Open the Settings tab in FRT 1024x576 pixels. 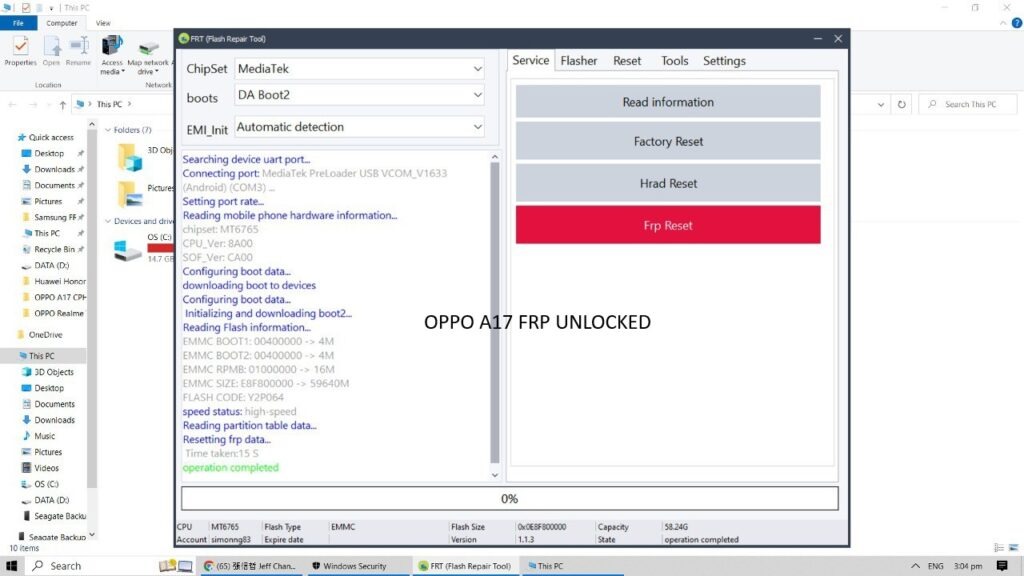tap(724, 61)
